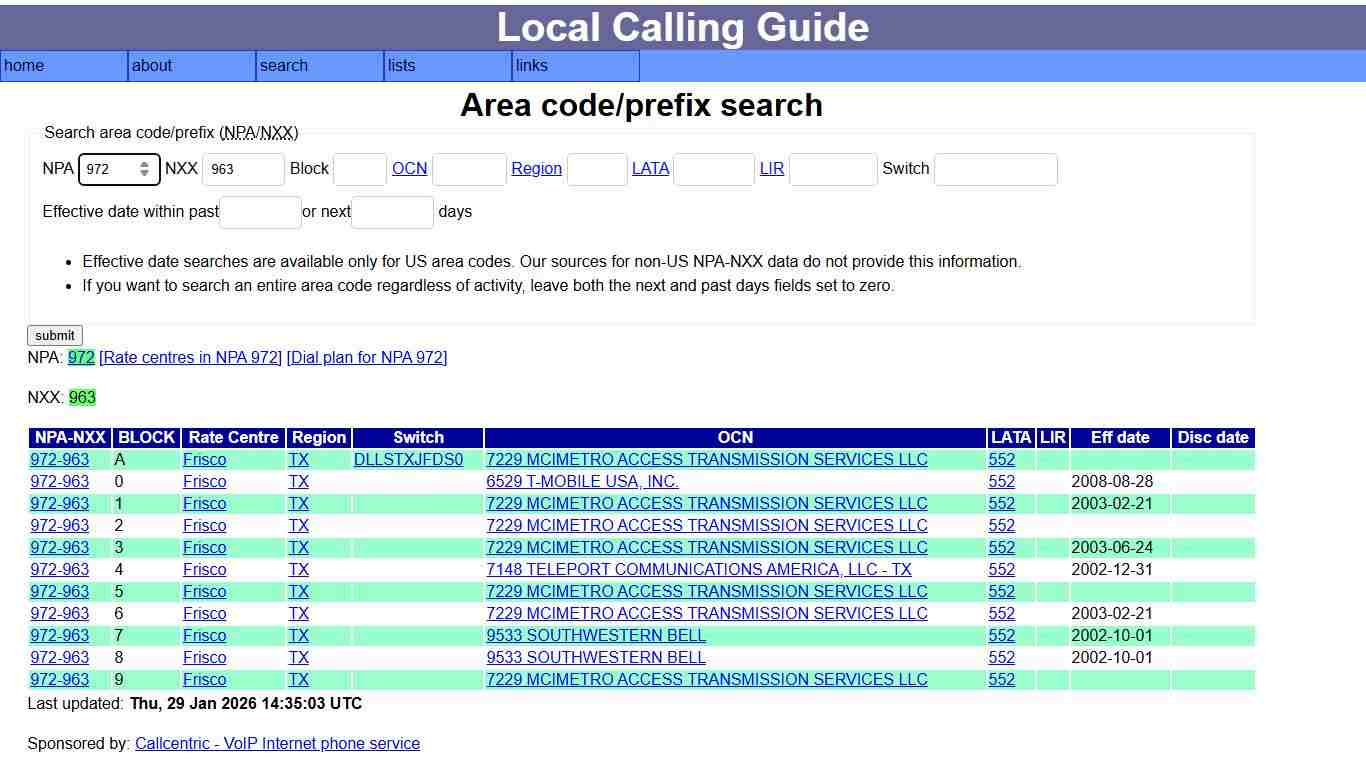
Task: Open T-MOBILE USA OCN 6529 details
Action: click(x=582, y=481)
